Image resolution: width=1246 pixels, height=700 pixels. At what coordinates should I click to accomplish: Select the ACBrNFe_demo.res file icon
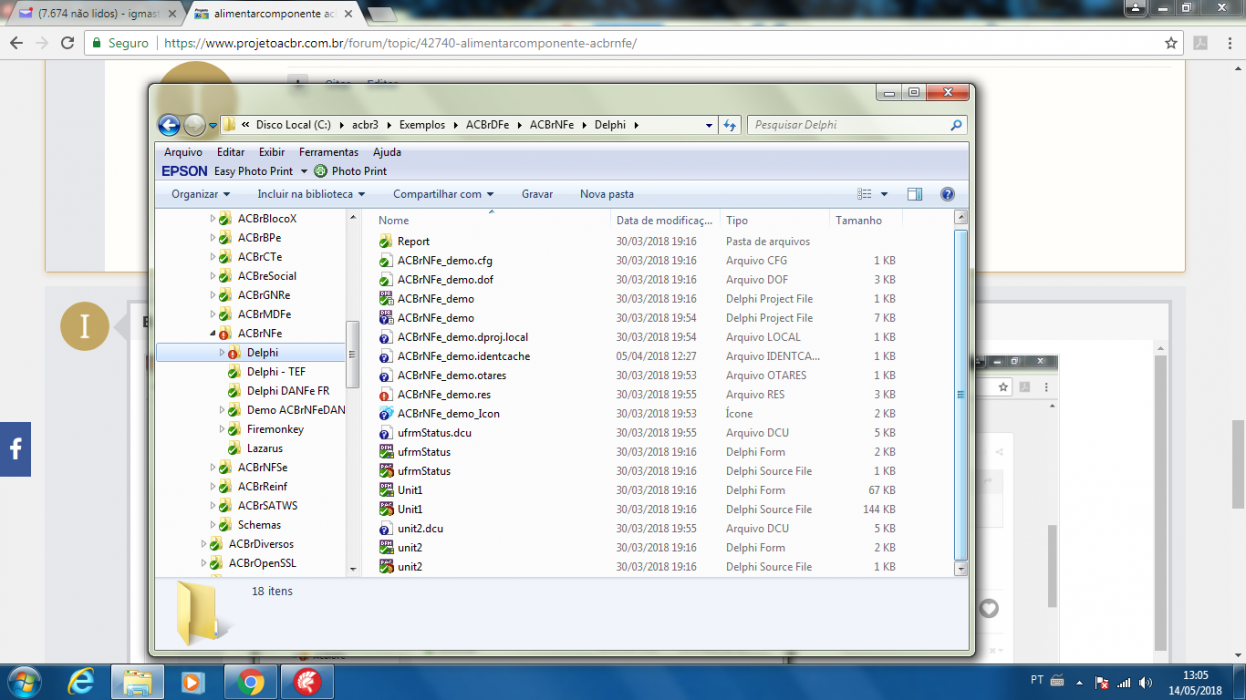(x=386, y=394)
